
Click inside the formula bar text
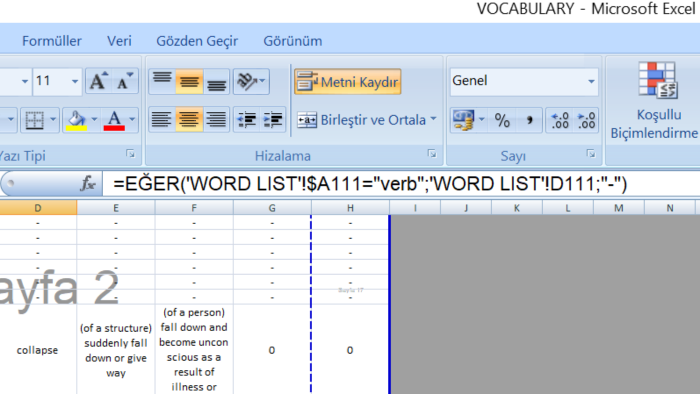pyautogui.click(x=370, y=184)
